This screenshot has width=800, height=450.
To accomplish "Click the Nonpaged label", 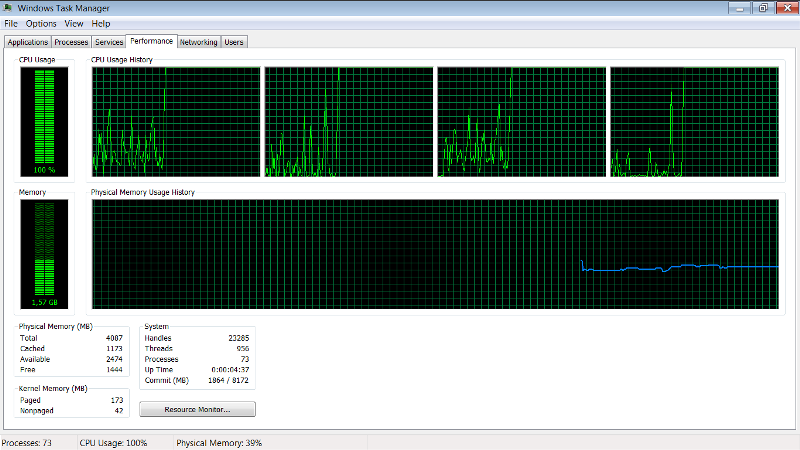I will click(x=37, y=410).
